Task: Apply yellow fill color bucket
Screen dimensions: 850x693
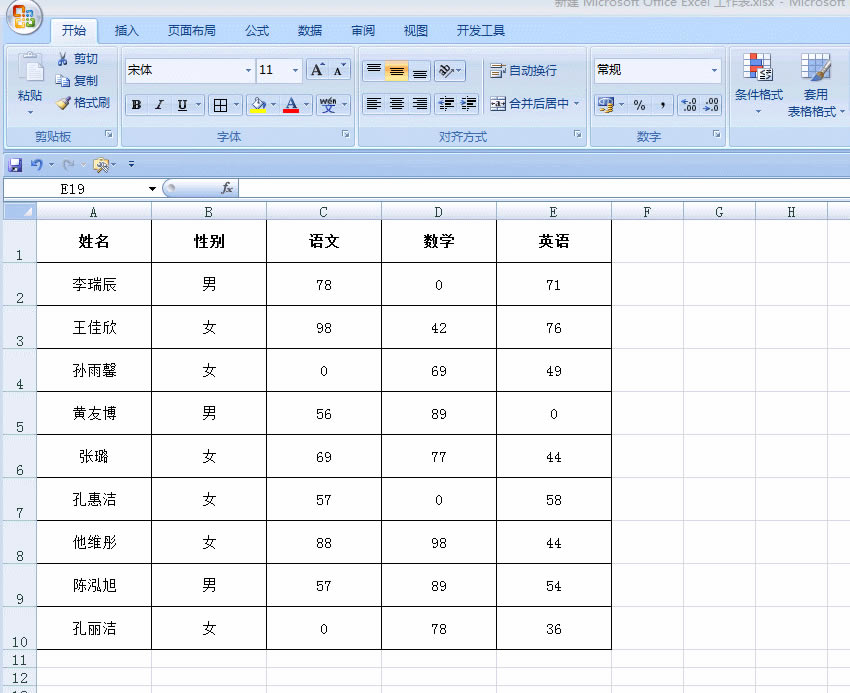Action: coord(258,105)
